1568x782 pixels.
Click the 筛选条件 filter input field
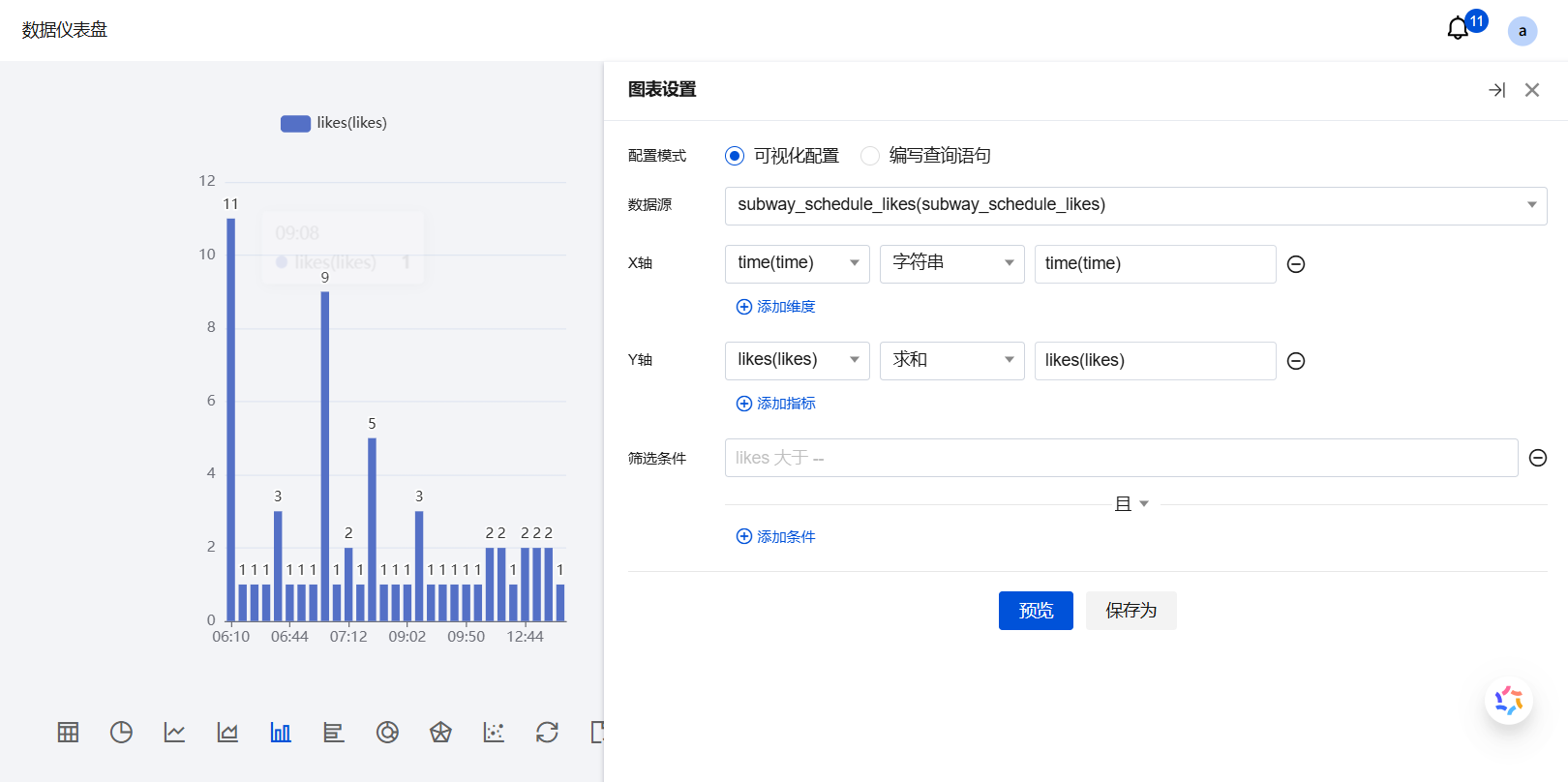pos(1121,458)
